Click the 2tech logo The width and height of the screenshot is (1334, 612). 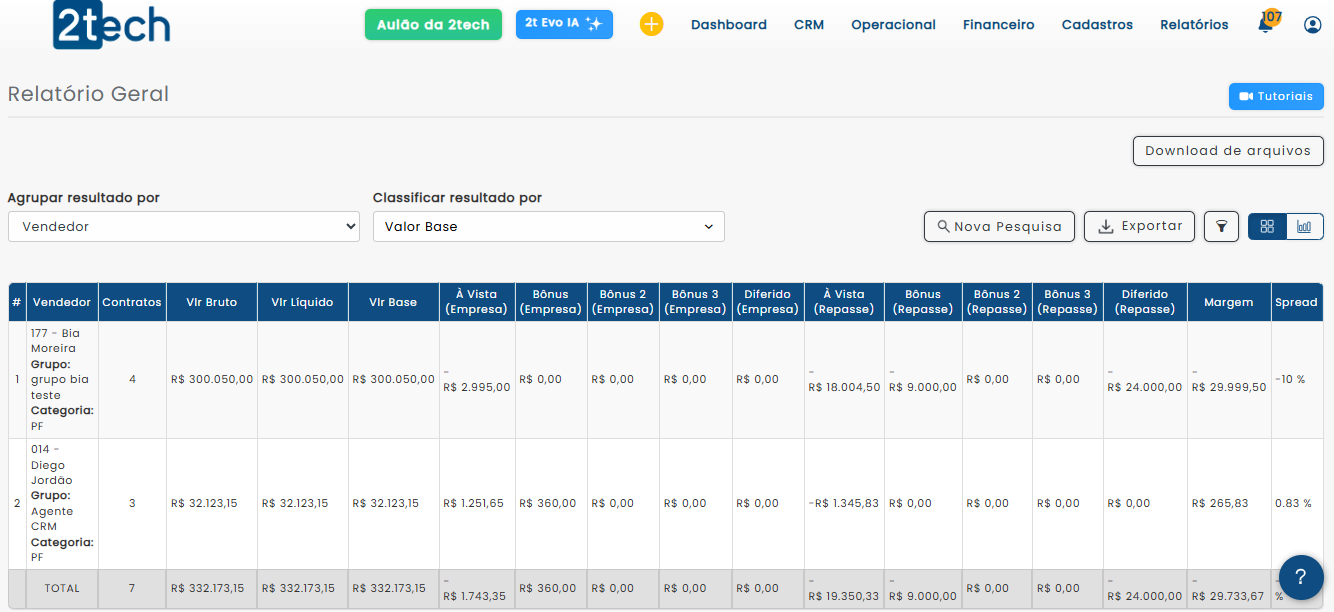[x=111, y=25]
